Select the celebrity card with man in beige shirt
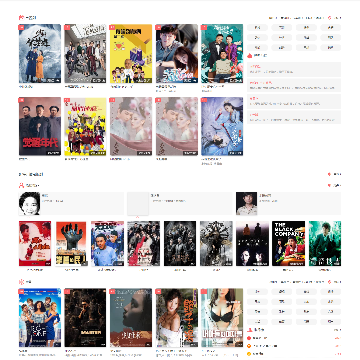360x360 pixels. click(288, 203)
